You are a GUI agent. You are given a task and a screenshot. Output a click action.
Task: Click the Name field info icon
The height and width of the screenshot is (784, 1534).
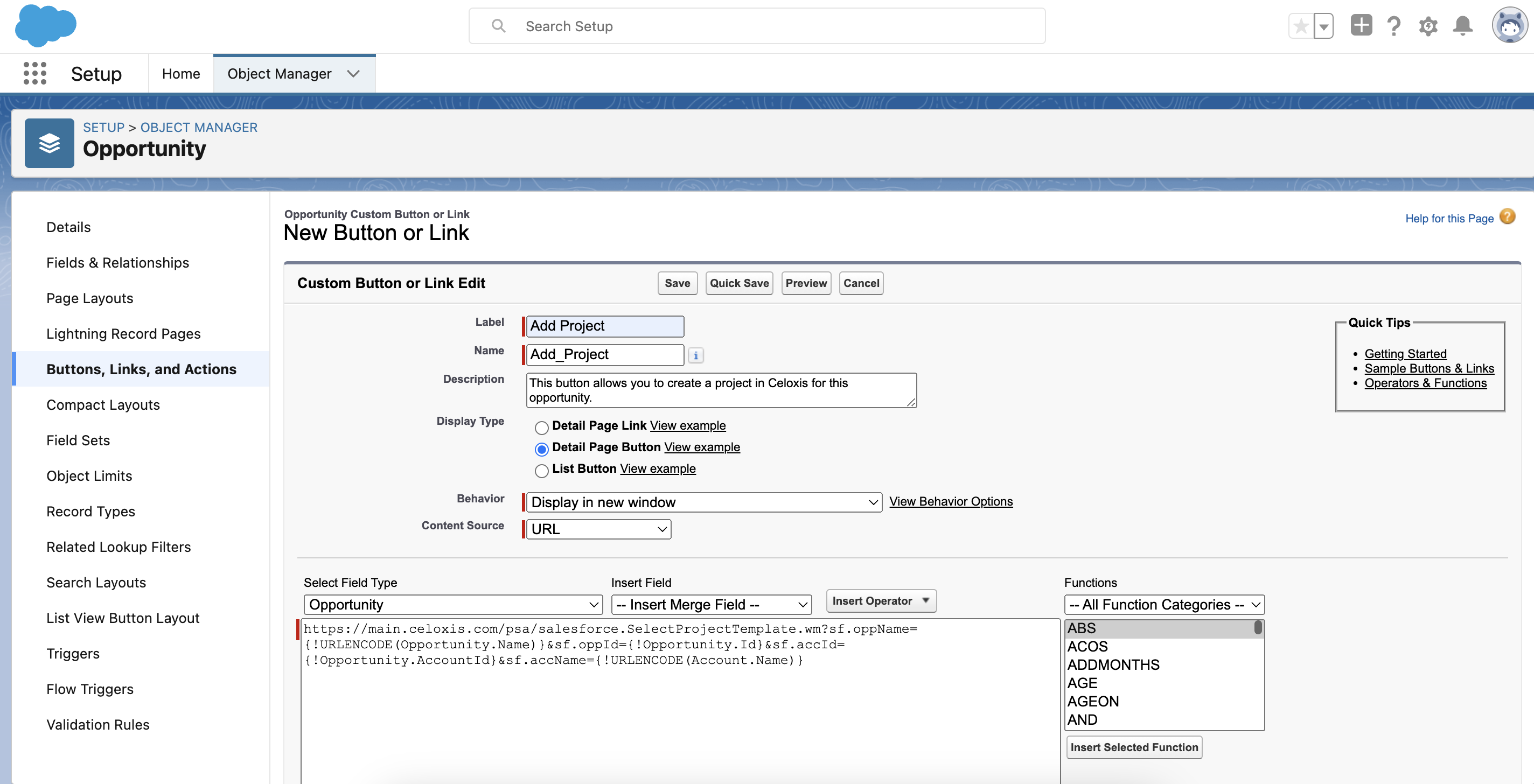695,355
